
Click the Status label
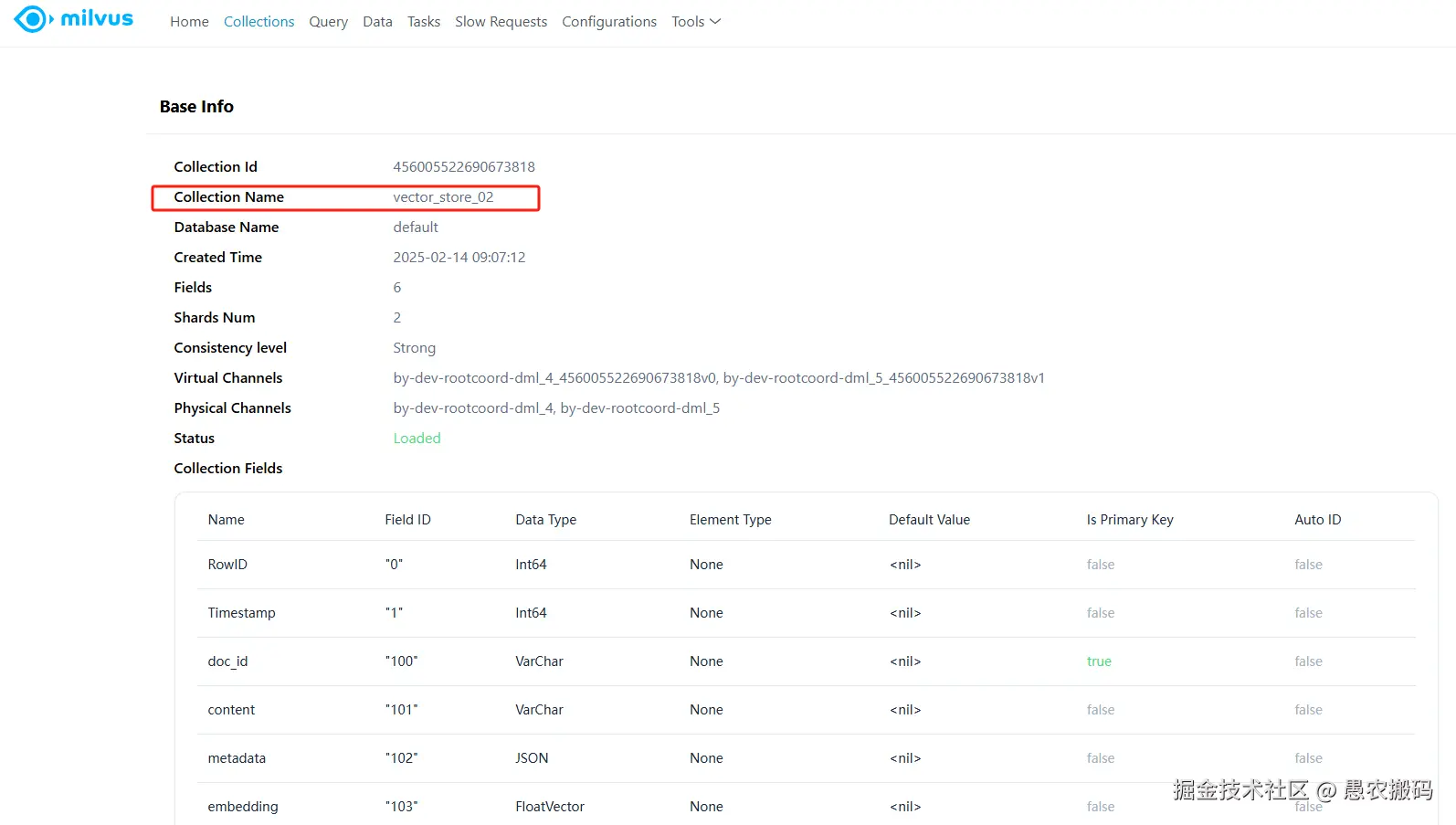(x=194, y=438)
